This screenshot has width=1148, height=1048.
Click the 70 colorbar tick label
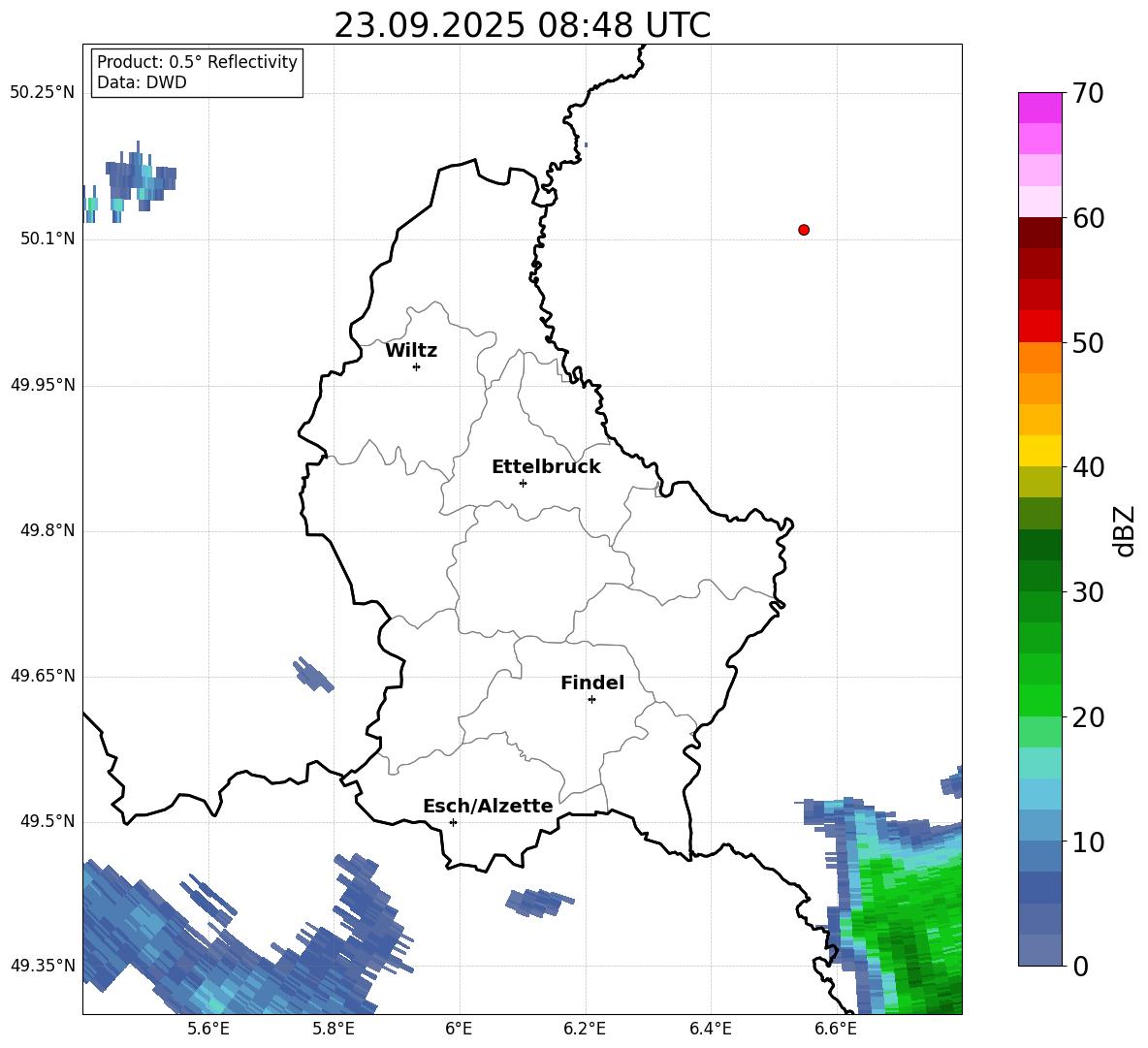click(x=1088, y=93)
